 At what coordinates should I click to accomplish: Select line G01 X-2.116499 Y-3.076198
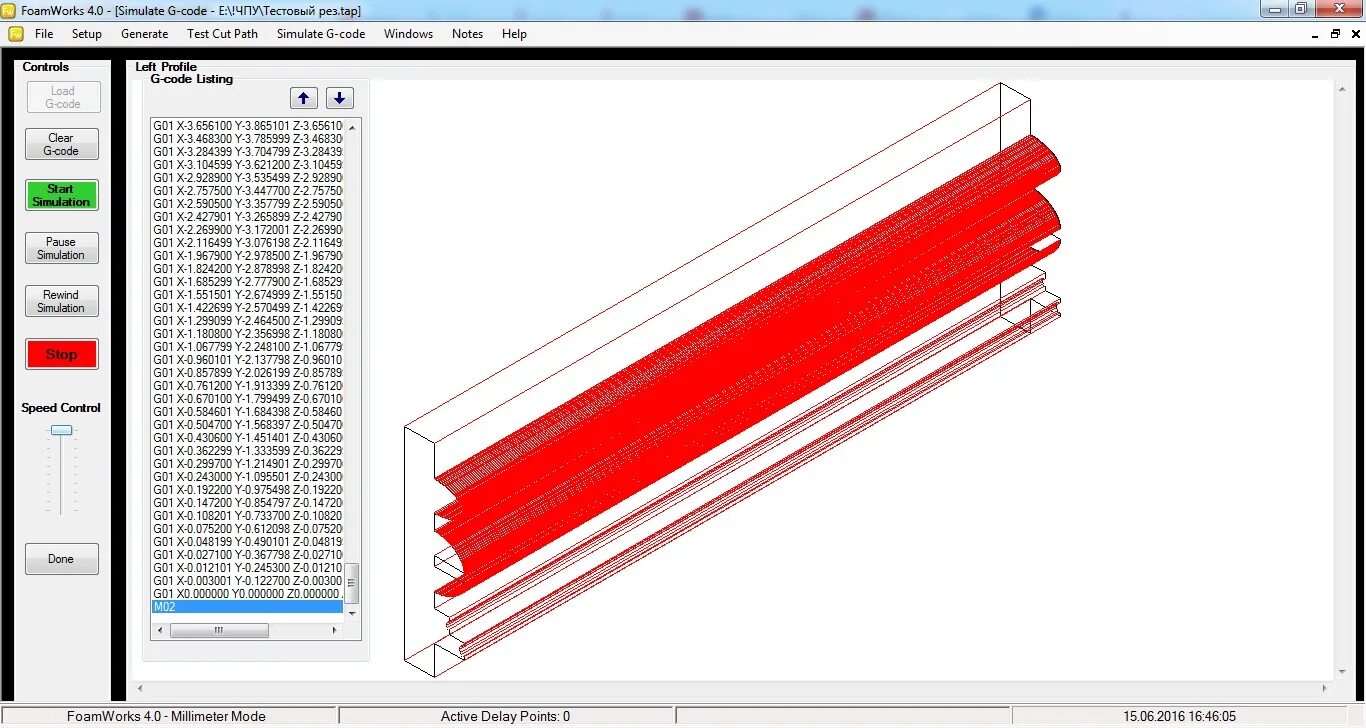click(247, 242)
